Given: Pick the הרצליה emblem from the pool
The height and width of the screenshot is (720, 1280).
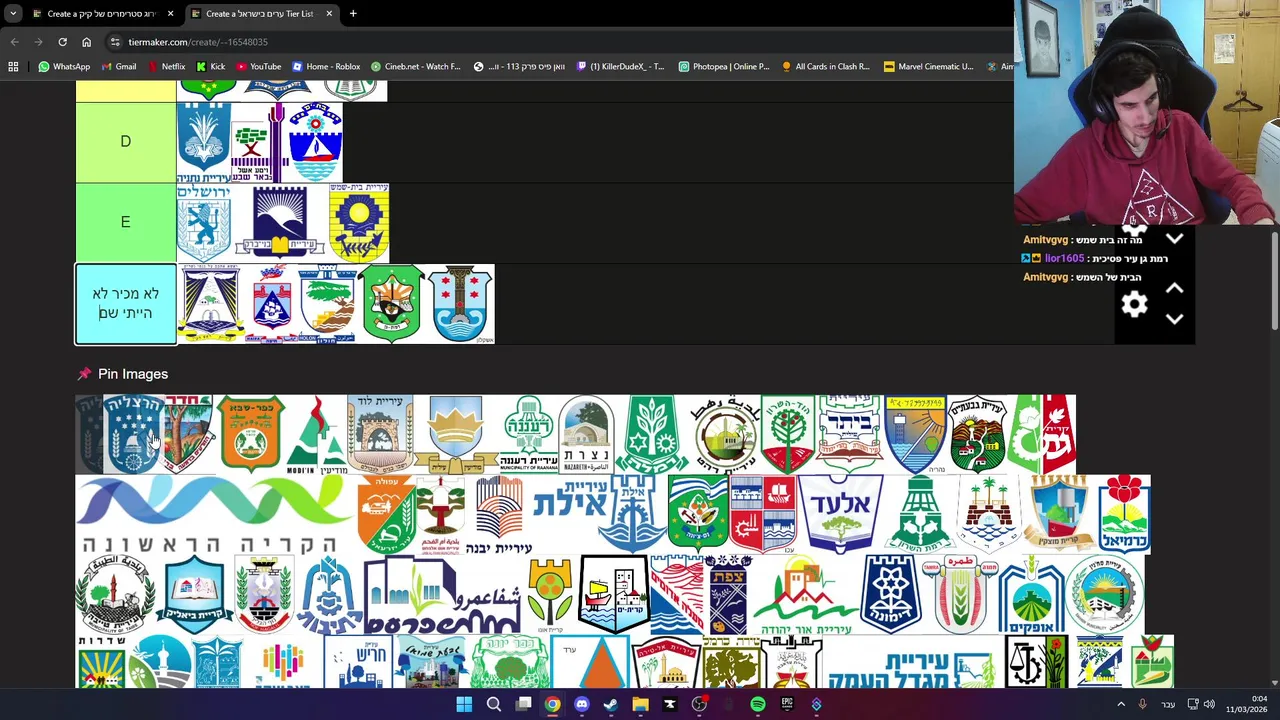Looking at the screenshot, I should [133, 434].
